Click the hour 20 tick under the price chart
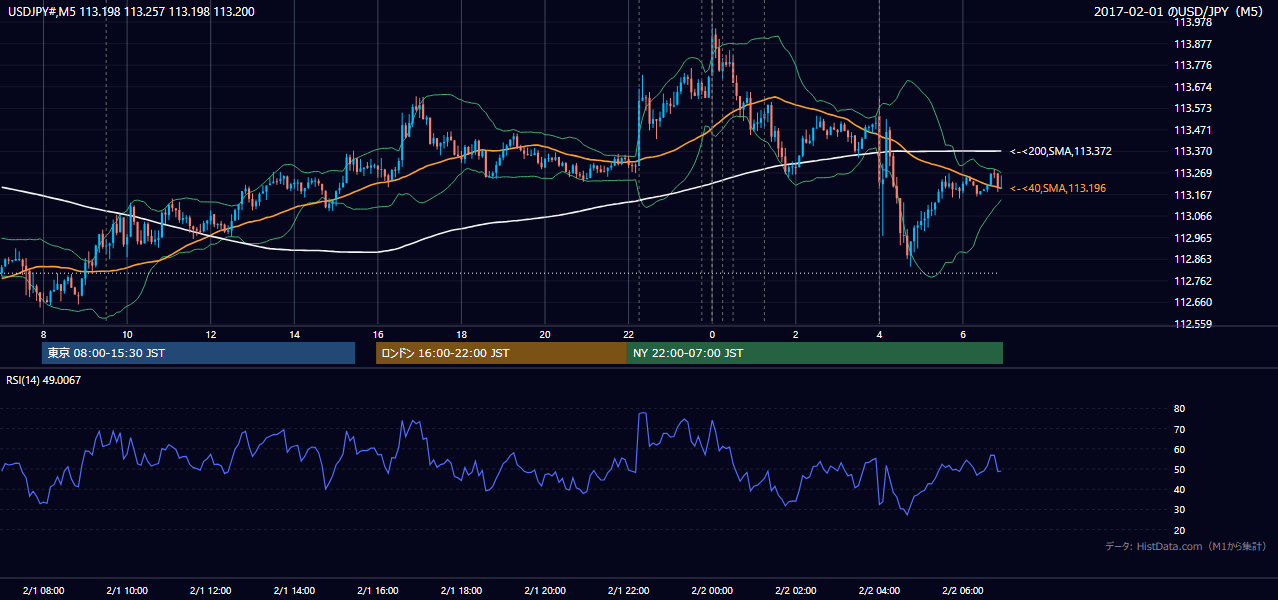The height and width of the screenshot is (600, 1278). click(544, 334)
